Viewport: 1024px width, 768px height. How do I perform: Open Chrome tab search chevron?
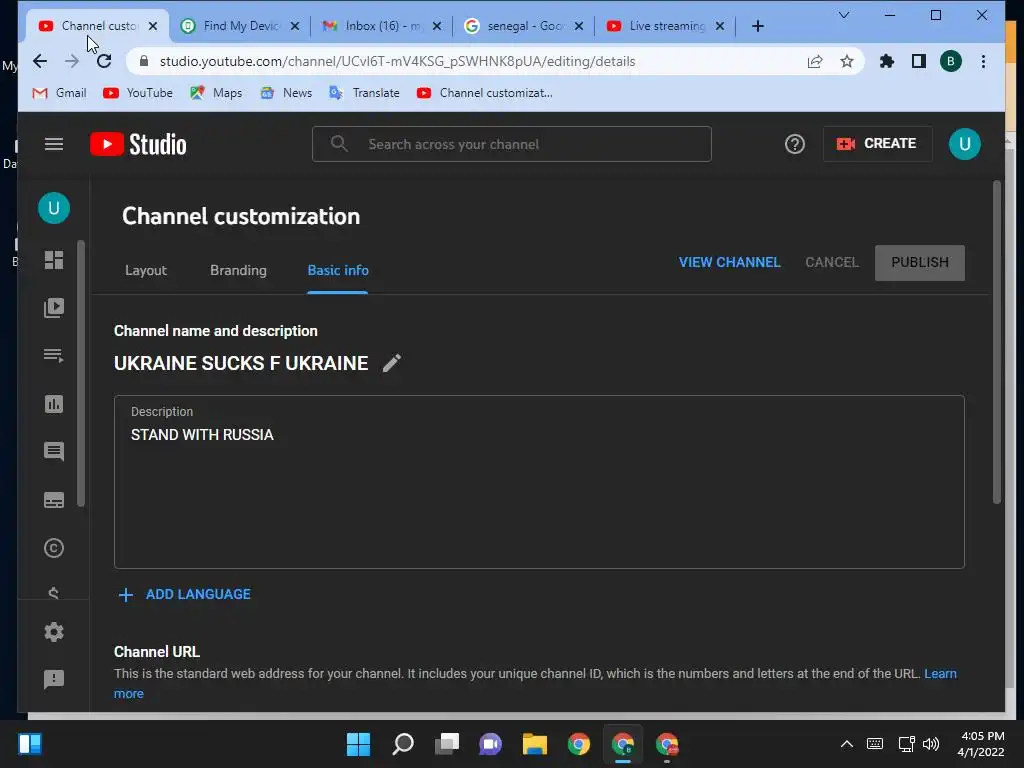(x=844, y=15)
